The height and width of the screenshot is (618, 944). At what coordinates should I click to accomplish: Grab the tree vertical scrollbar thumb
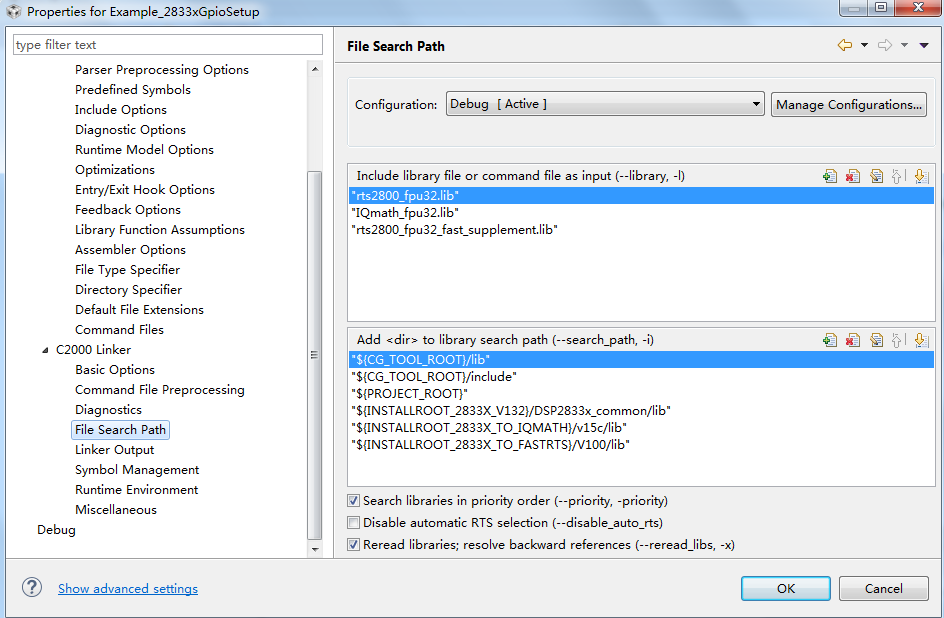coord(314,355)
